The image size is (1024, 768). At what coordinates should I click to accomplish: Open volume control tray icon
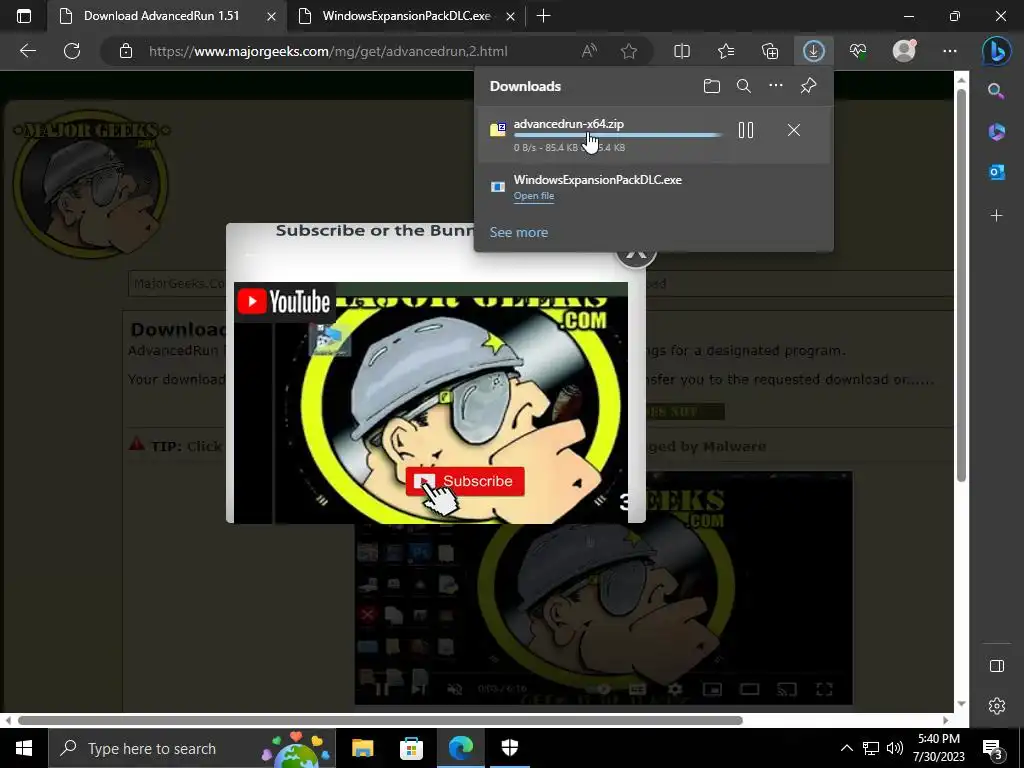coord(895,748)
